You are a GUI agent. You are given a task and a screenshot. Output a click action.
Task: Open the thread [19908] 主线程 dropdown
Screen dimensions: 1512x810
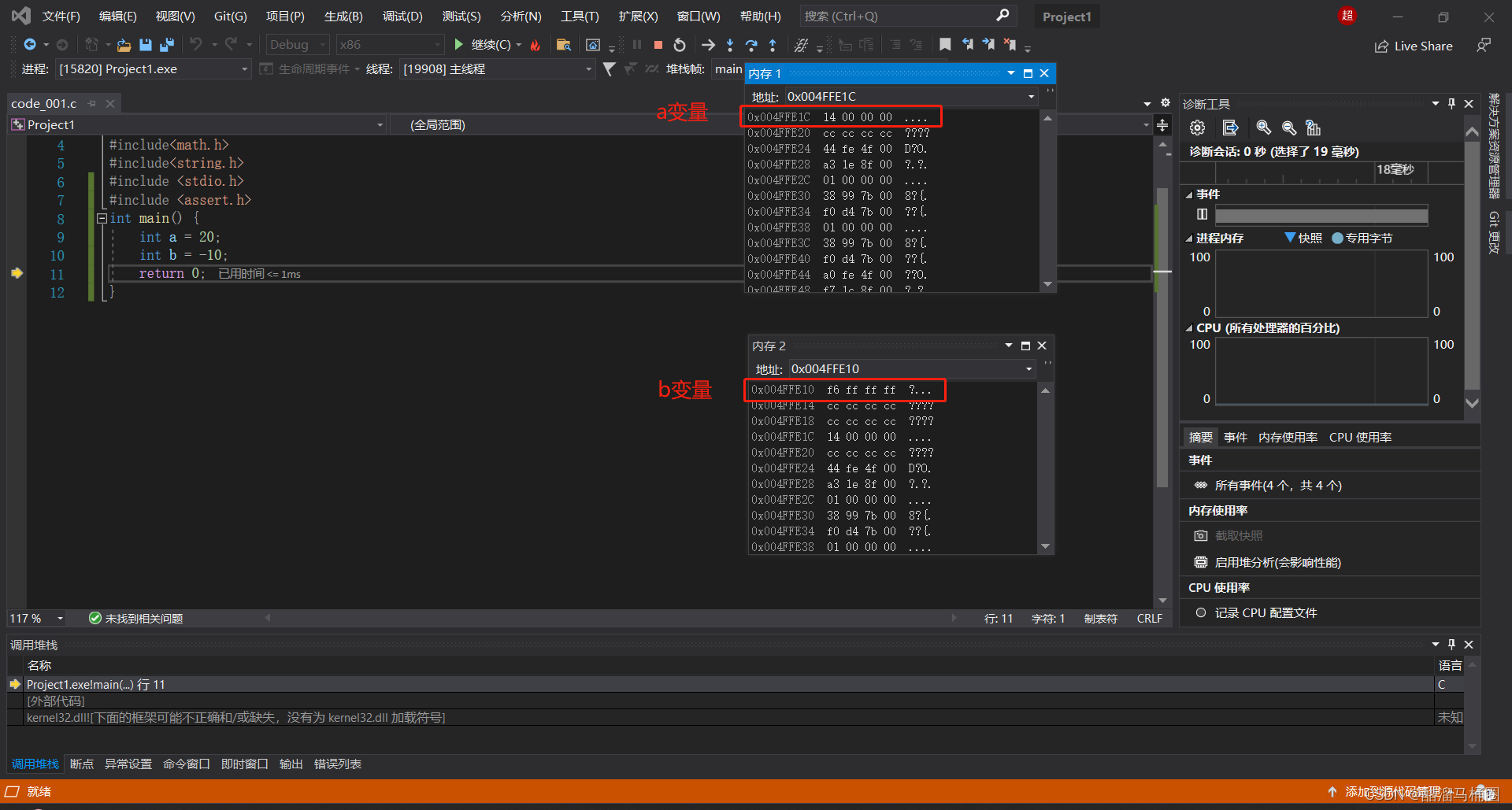coord(497,69)
